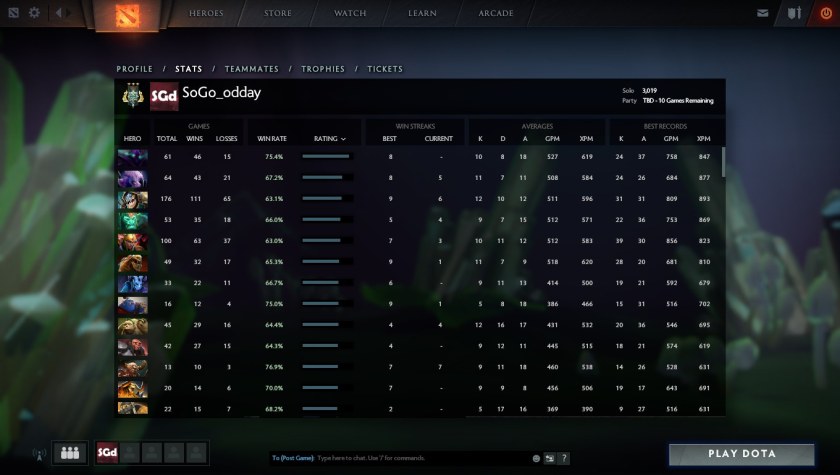Image resolution: width=840 pixels, height=475 pixels.
Task: Select hero portrait in the 53 games row
Action: tap(132, 220)
